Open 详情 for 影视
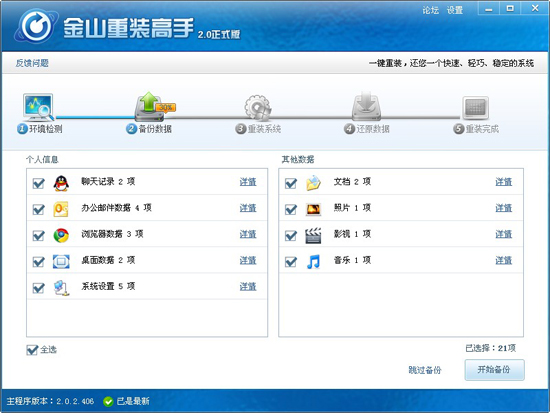The height and width of the screenshot is (413, 550). [504, 234]
